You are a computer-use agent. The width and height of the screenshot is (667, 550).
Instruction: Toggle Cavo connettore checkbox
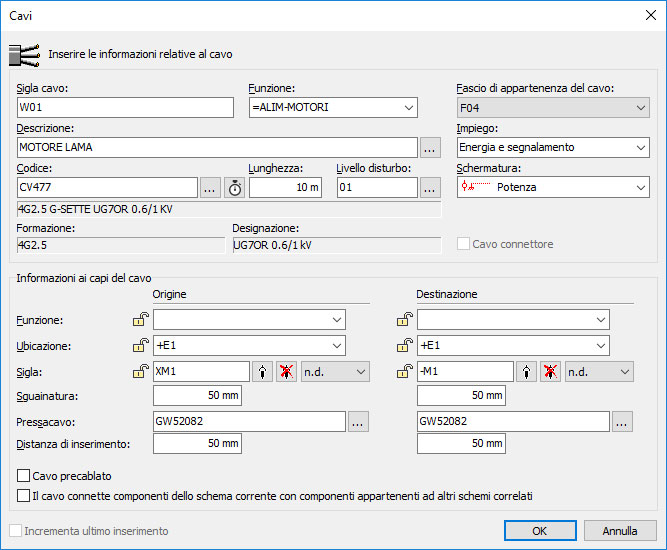pyautogui.click(x=463, y=244)
